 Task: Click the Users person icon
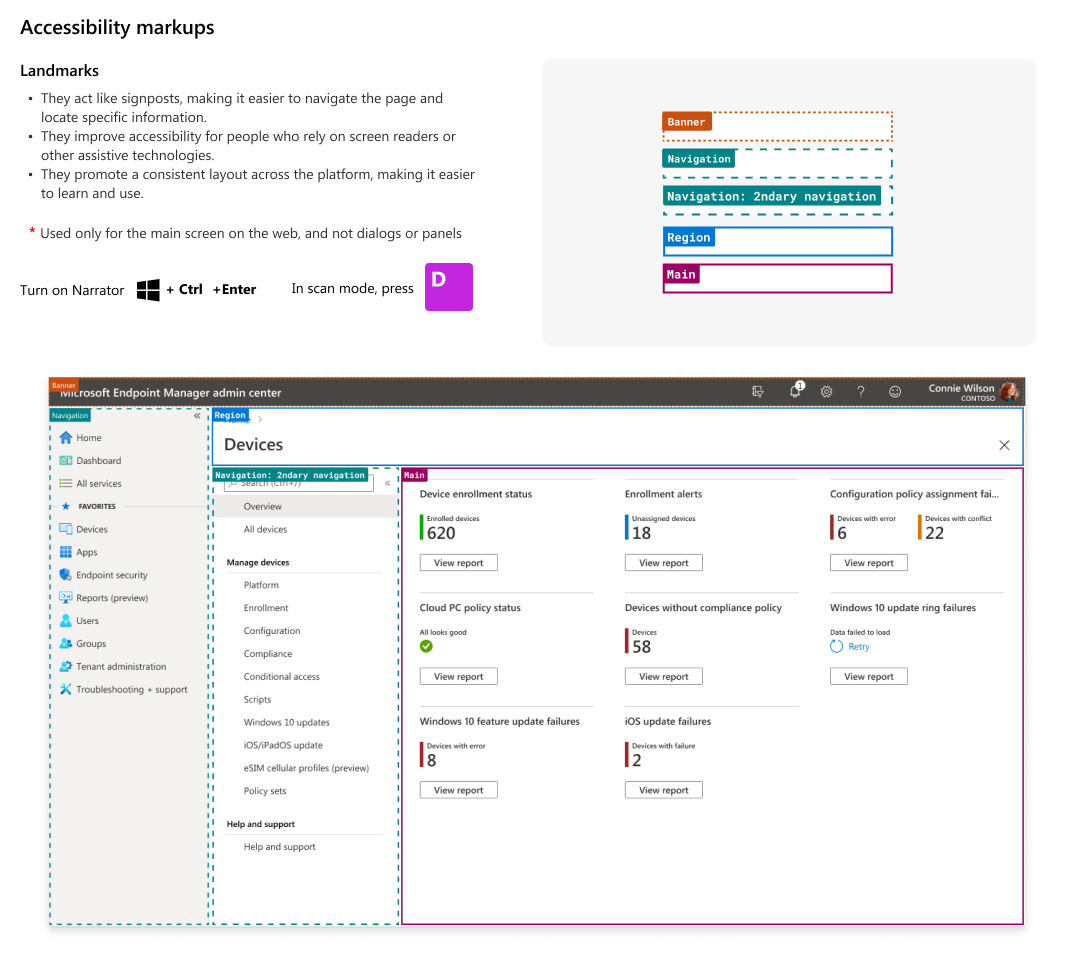(x=65, y=620)
